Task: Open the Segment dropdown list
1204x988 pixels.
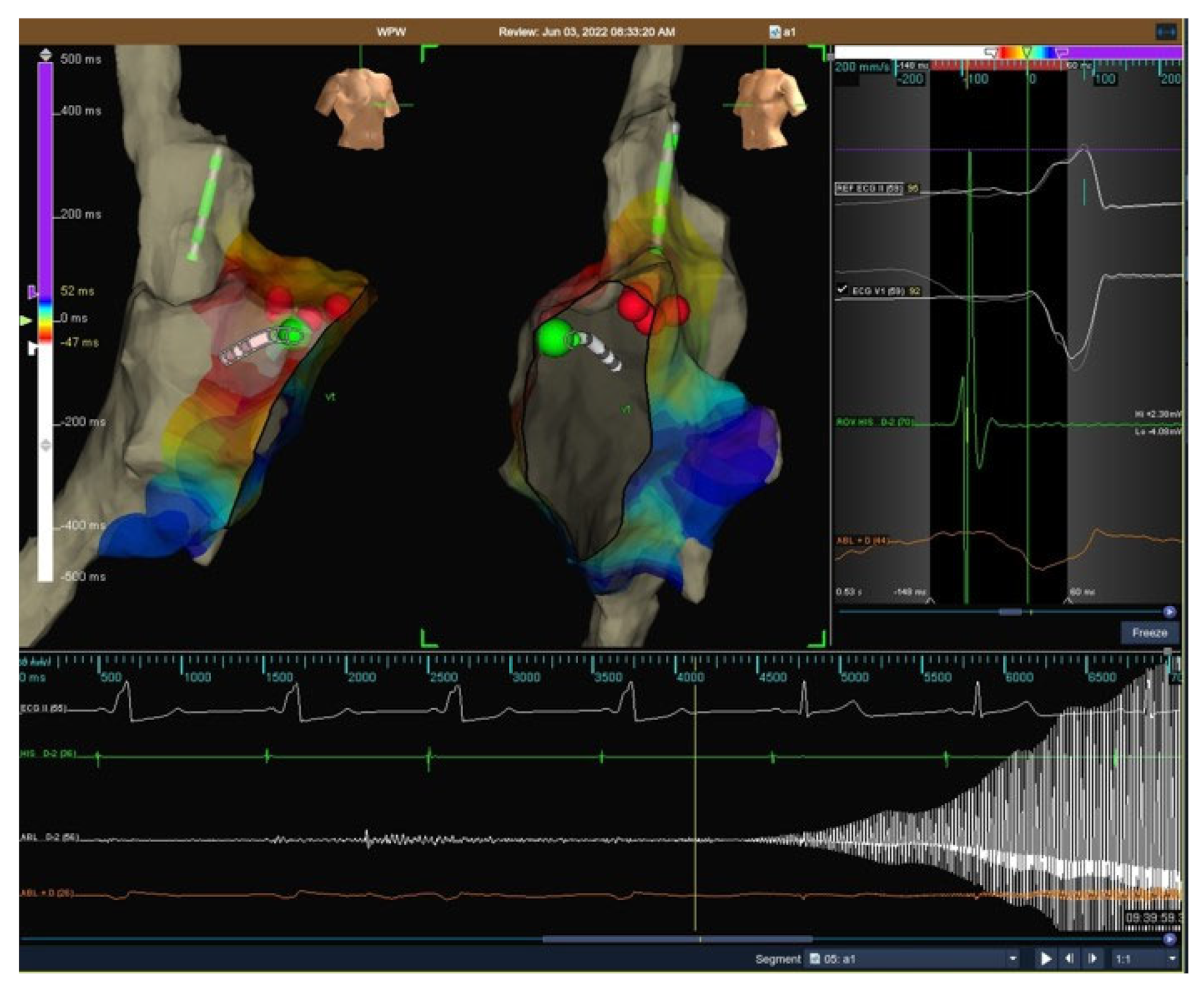Action: [x=1013, y=958]
